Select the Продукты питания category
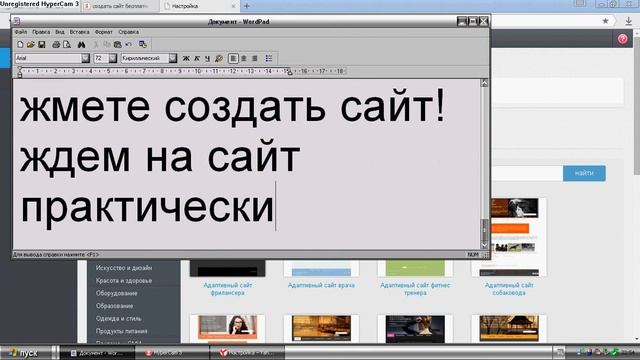 point(121,331)
